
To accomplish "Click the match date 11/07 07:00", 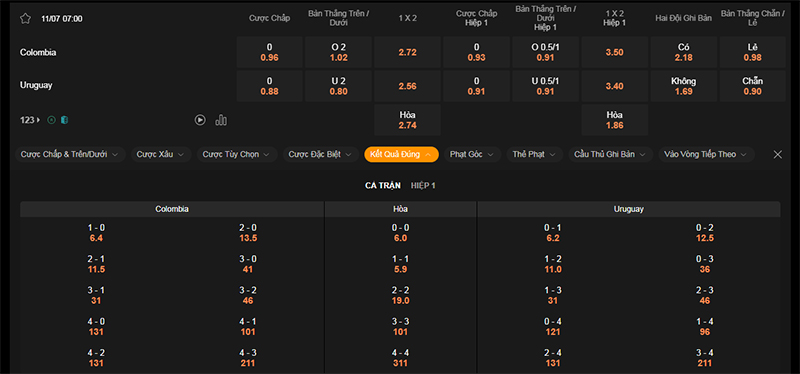I will (62, 19).
